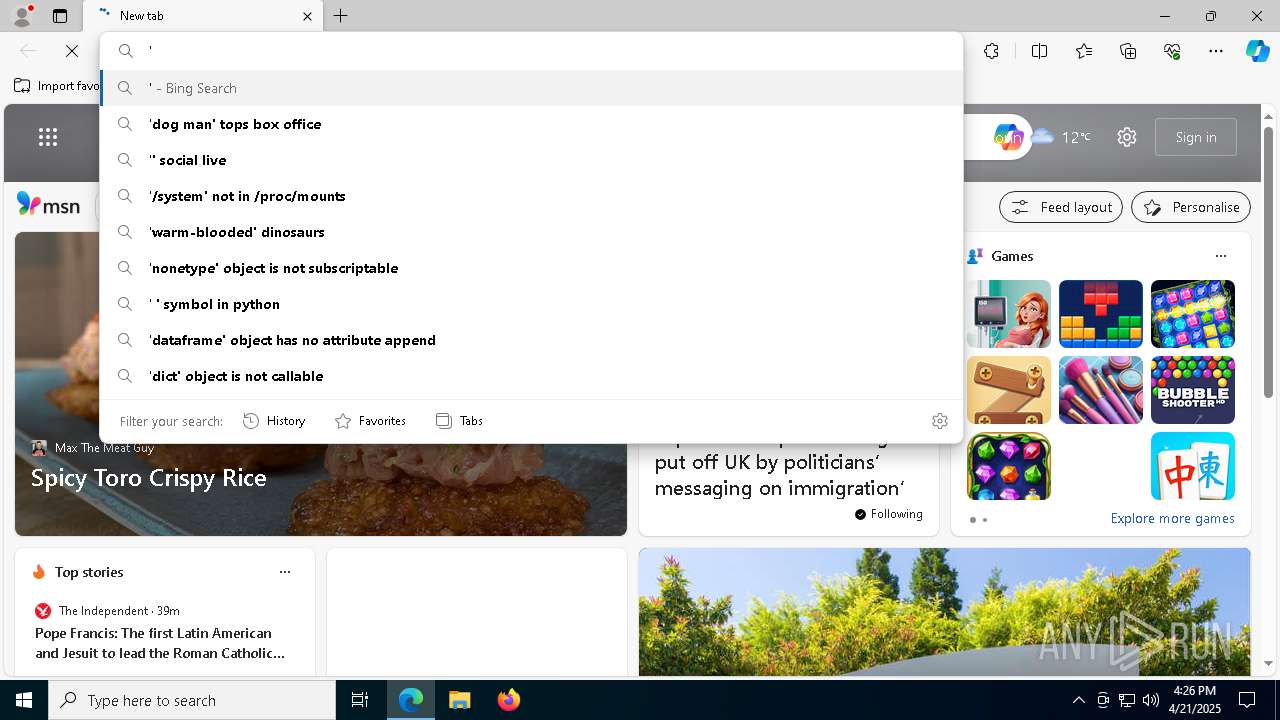Select 'warm-blooded' dinosaurs suggestion
The height and width of the screenshot is (720, 1280).
click(x=531, y=232)
